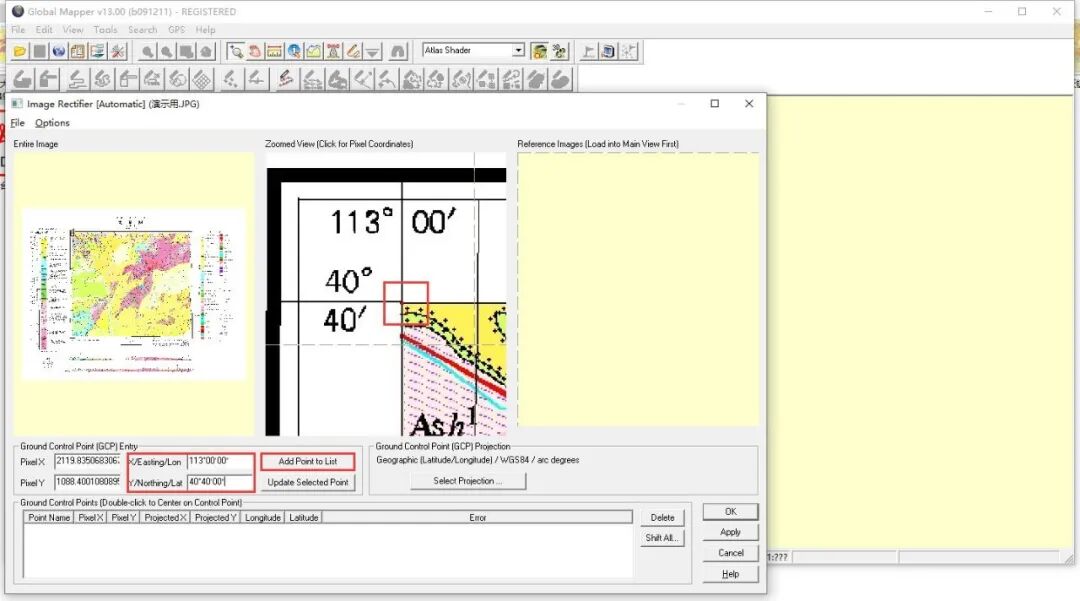Click the Update Selected Point button

[x=308, y=483]
